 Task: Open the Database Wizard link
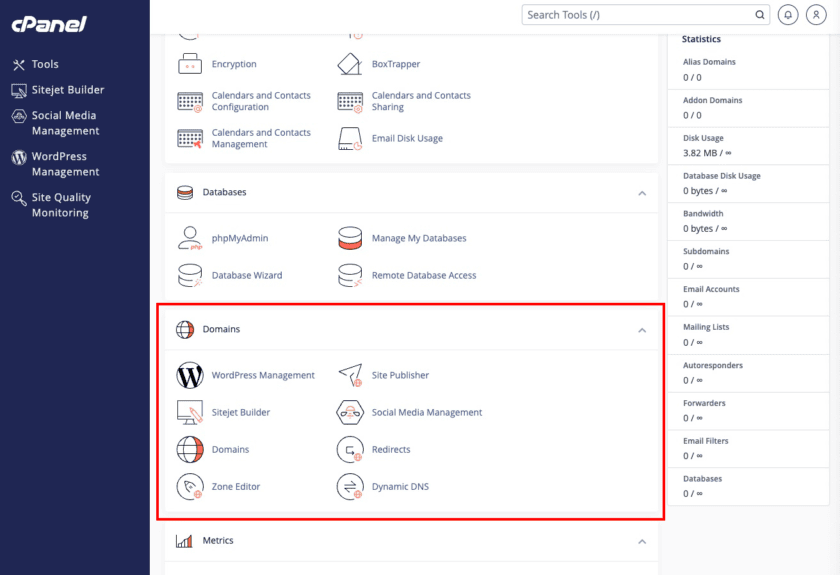pyautogui.click(x=247, y=275)
